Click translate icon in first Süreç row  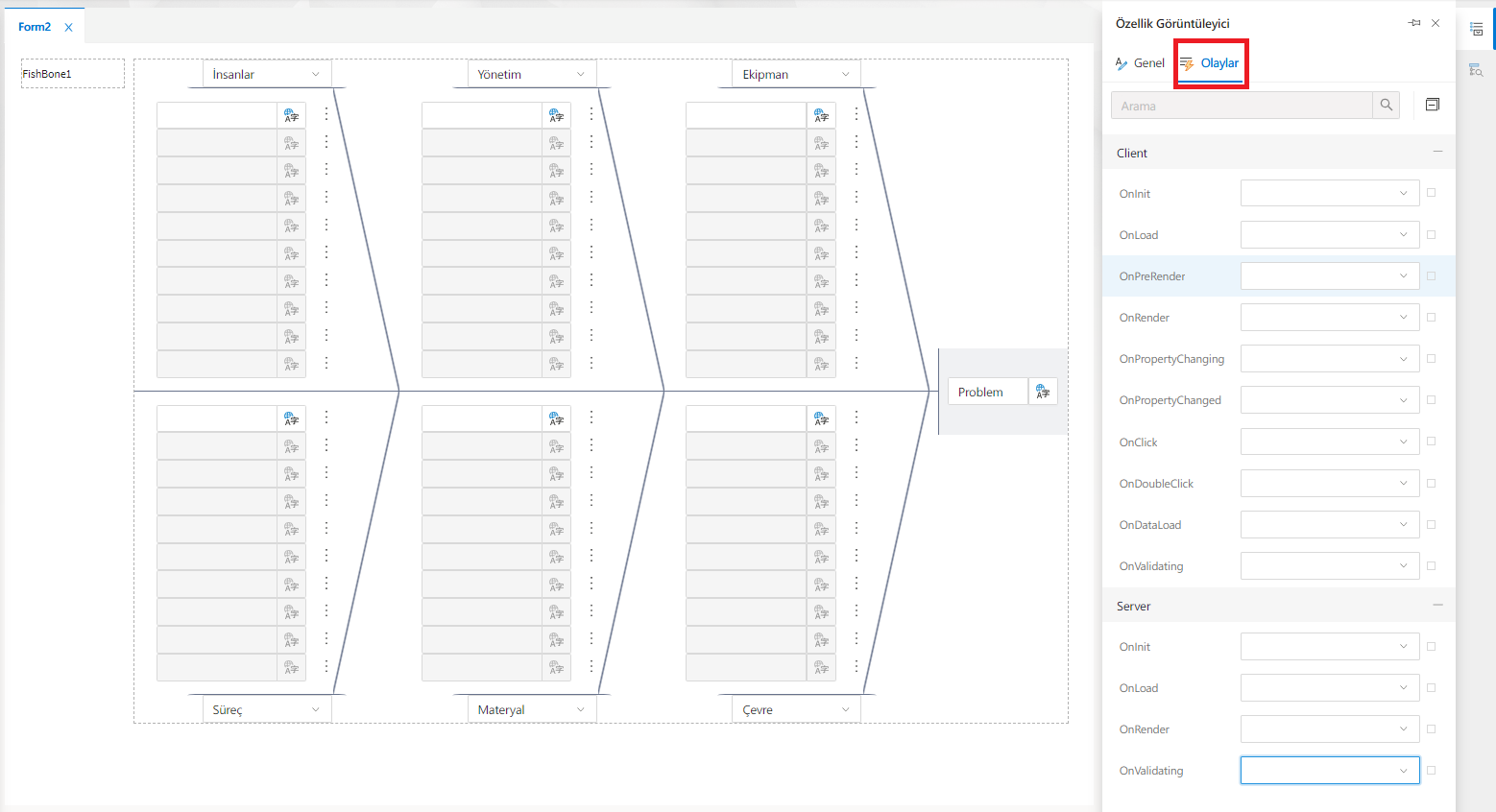(291, 418)
